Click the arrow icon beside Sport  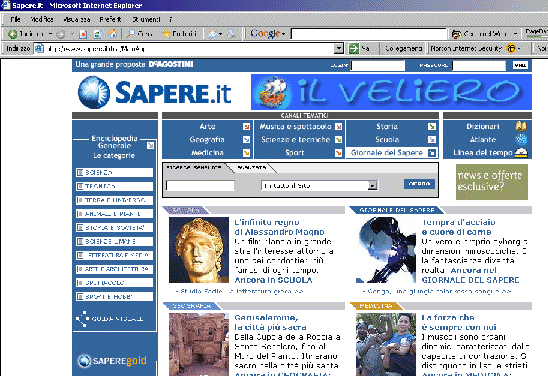pos(338,153)
